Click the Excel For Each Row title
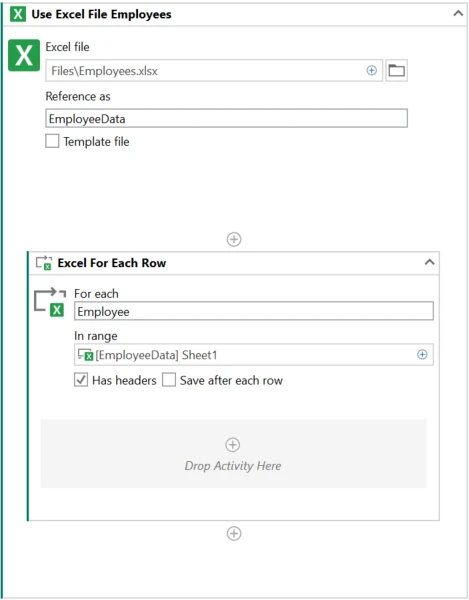Viewport: 469px width, 600px height. coord(112,263)
